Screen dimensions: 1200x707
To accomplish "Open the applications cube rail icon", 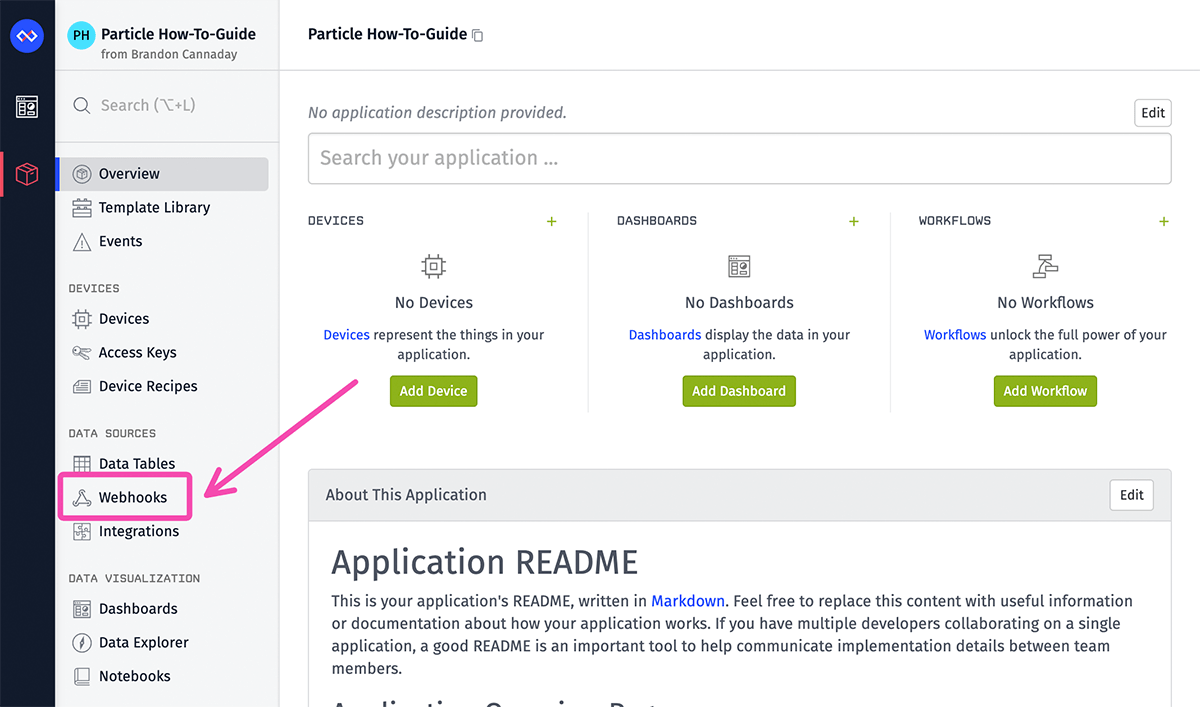I will [27, 175].
